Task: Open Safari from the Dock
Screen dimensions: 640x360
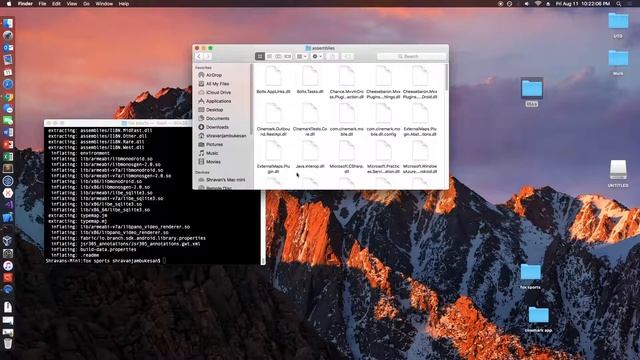Action: click(8, 84)
